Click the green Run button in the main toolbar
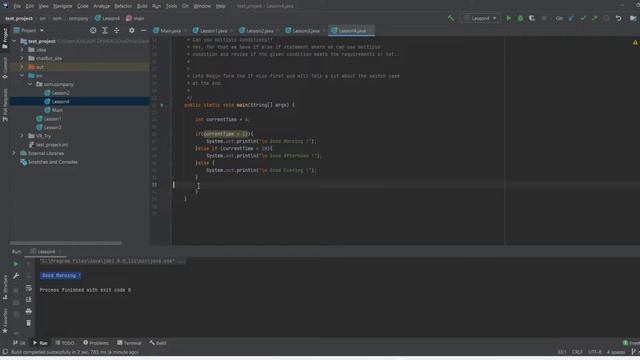 509,18
